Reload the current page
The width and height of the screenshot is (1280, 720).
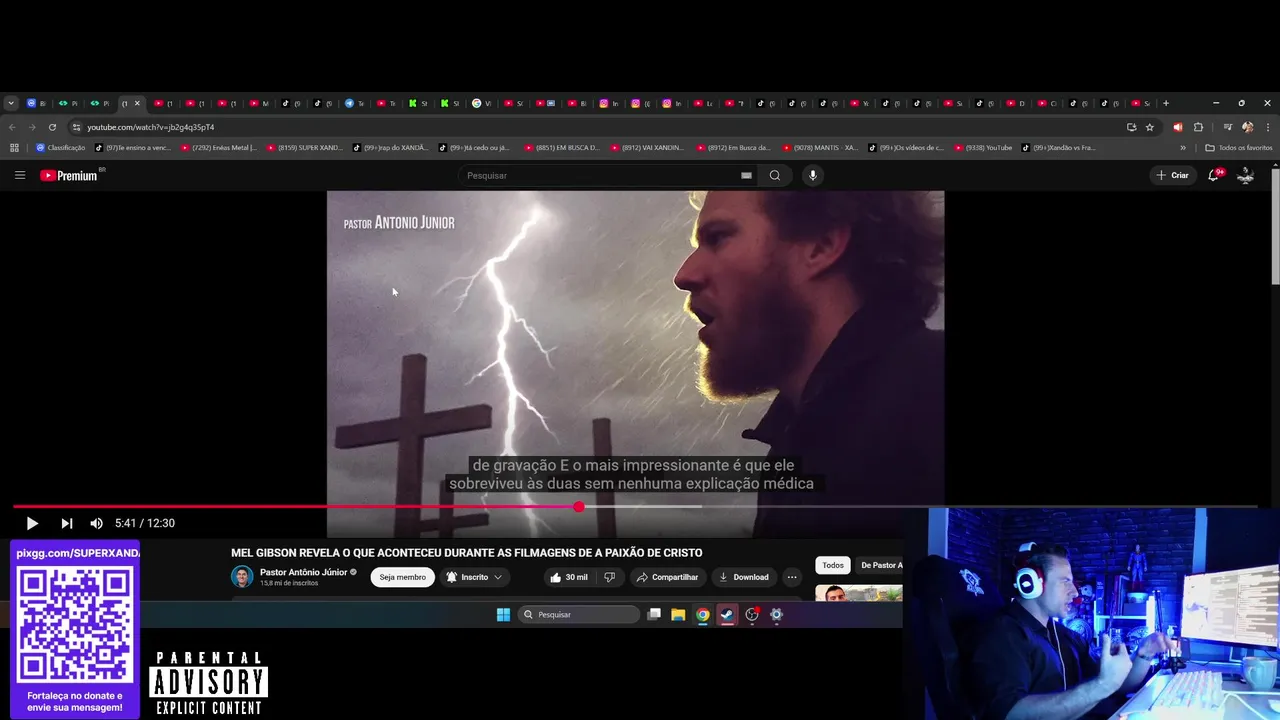pyautogui.click(x=52, y=127)
